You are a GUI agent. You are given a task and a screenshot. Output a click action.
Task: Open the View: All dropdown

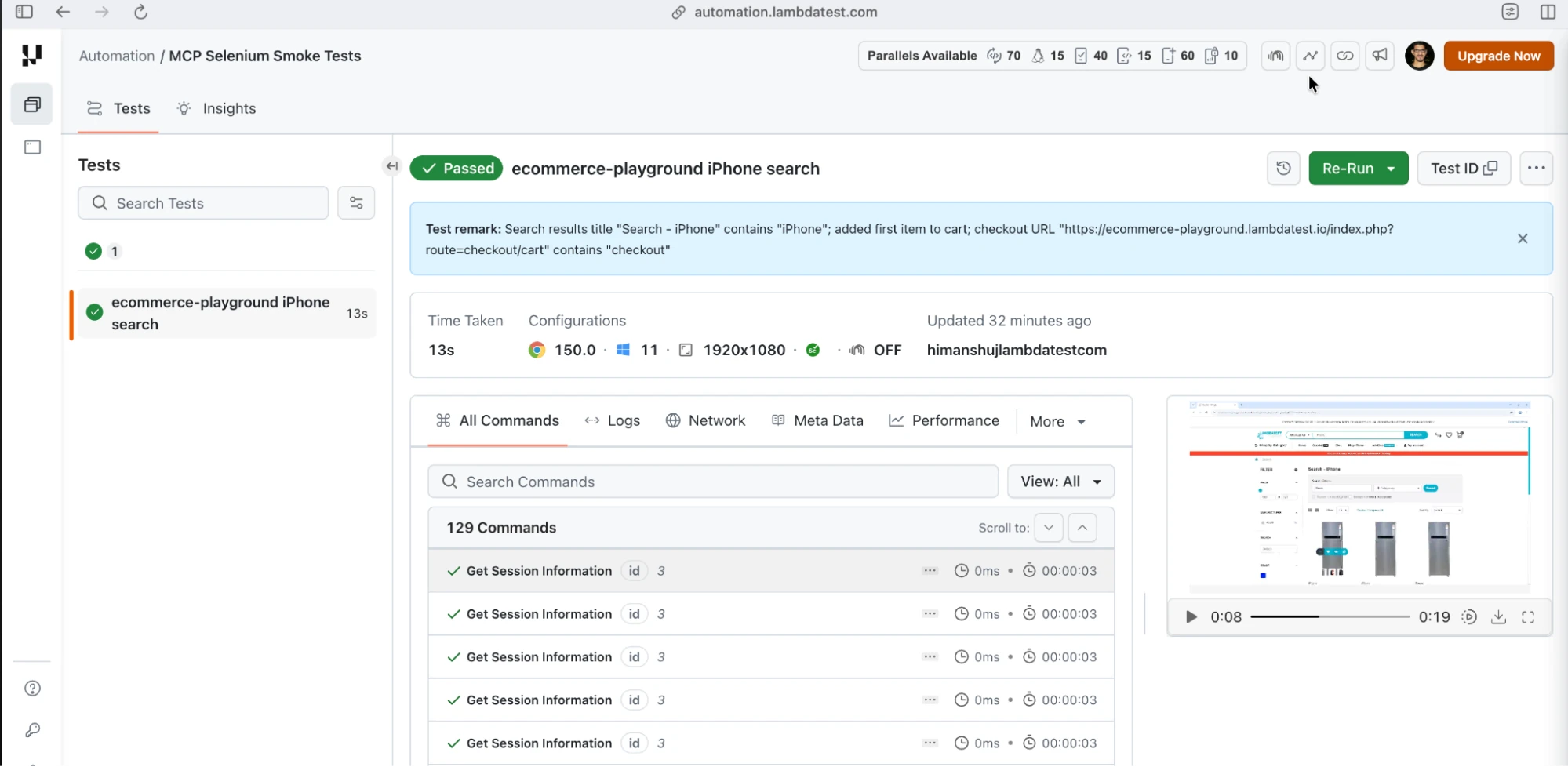click(x=1060, y=482)
